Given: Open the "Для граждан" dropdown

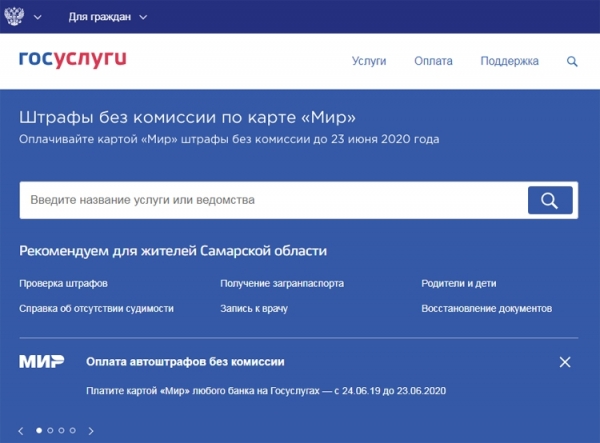Looking at the screenshot, I should (107, 18).
